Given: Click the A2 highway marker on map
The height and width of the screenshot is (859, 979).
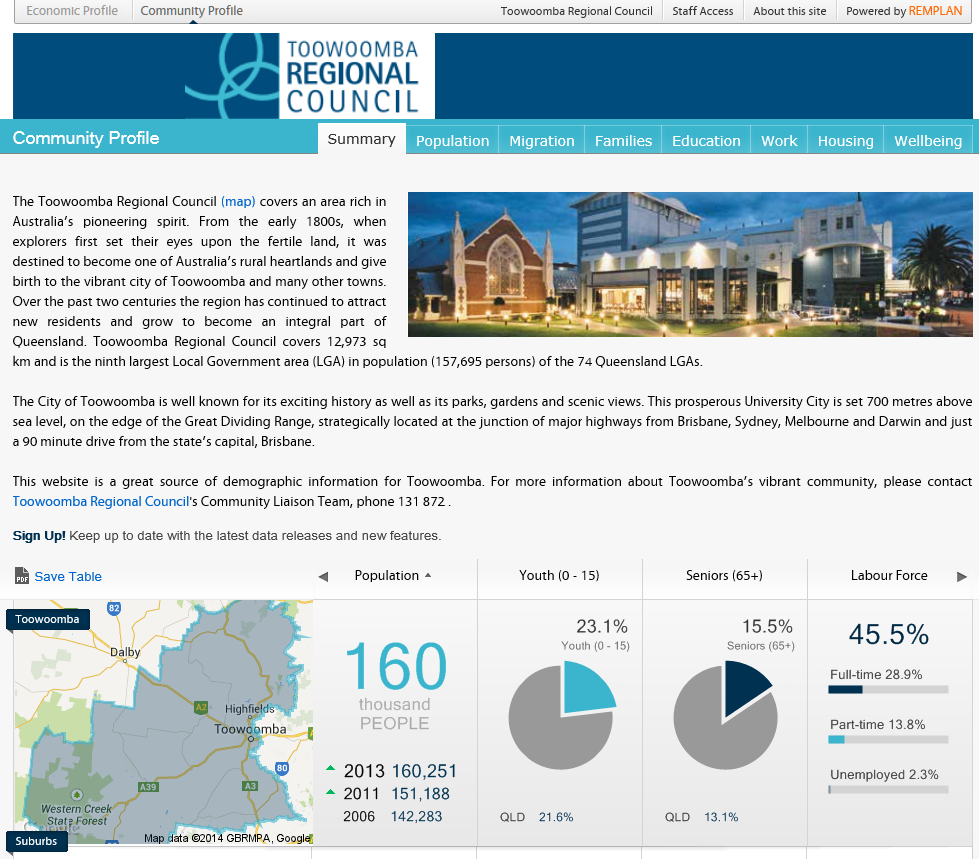Looking at the screenshot, I should [200, 707].
